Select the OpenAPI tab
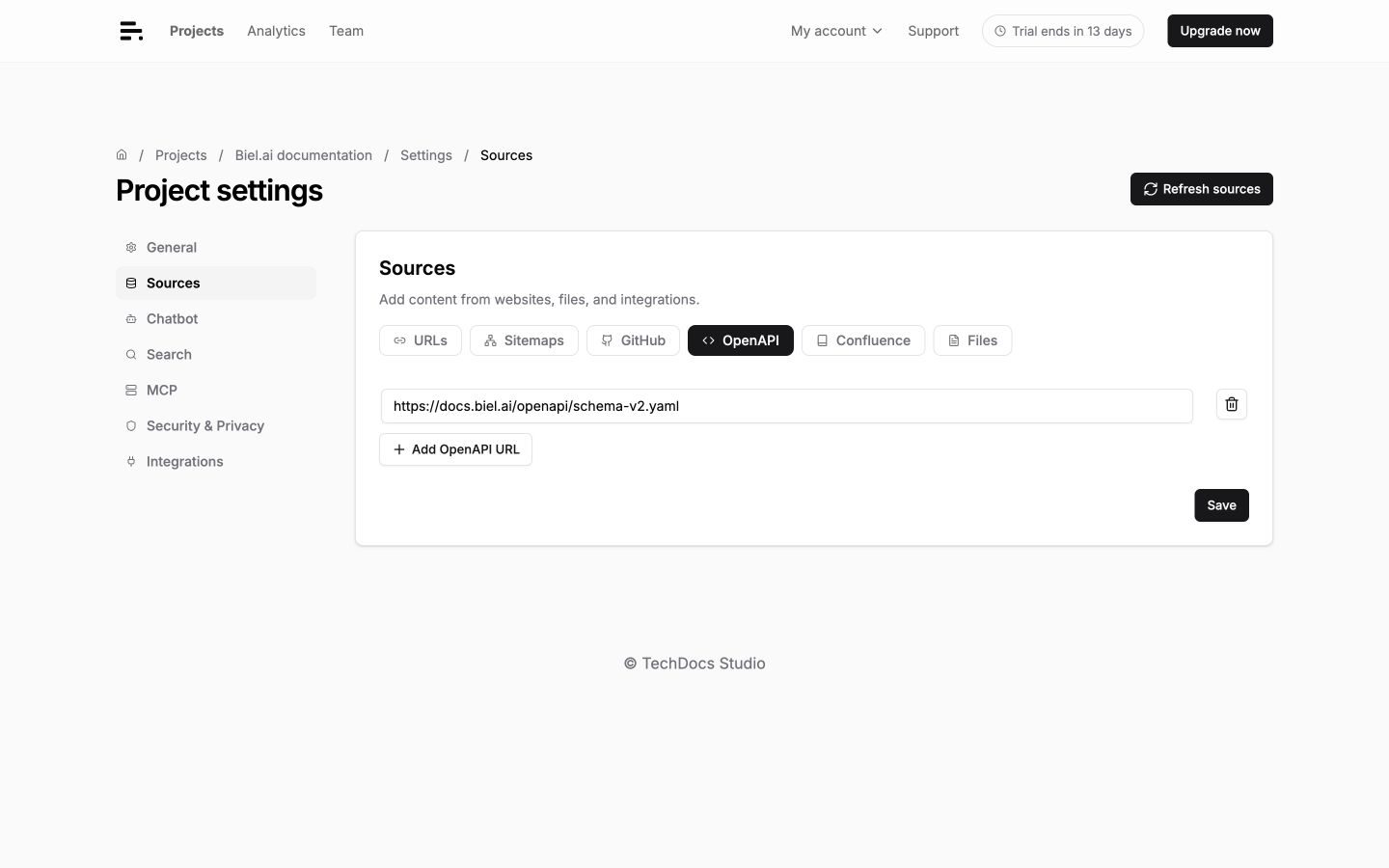The image size is (1389, 868). [x=741, y=340]
